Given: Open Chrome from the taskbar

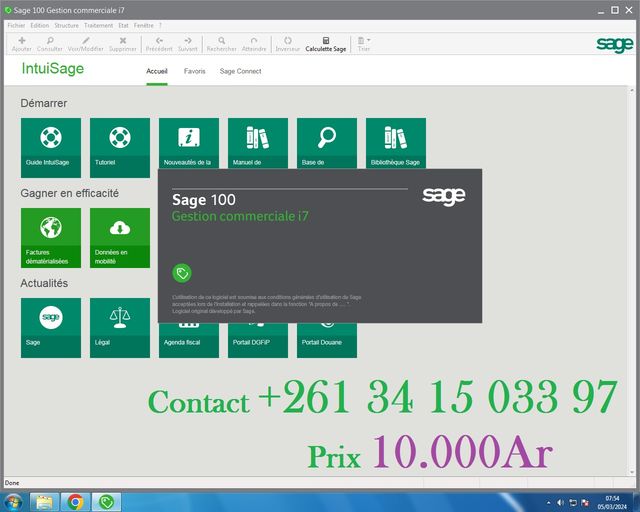Looking at the screenshot, I should pos(76,502).
